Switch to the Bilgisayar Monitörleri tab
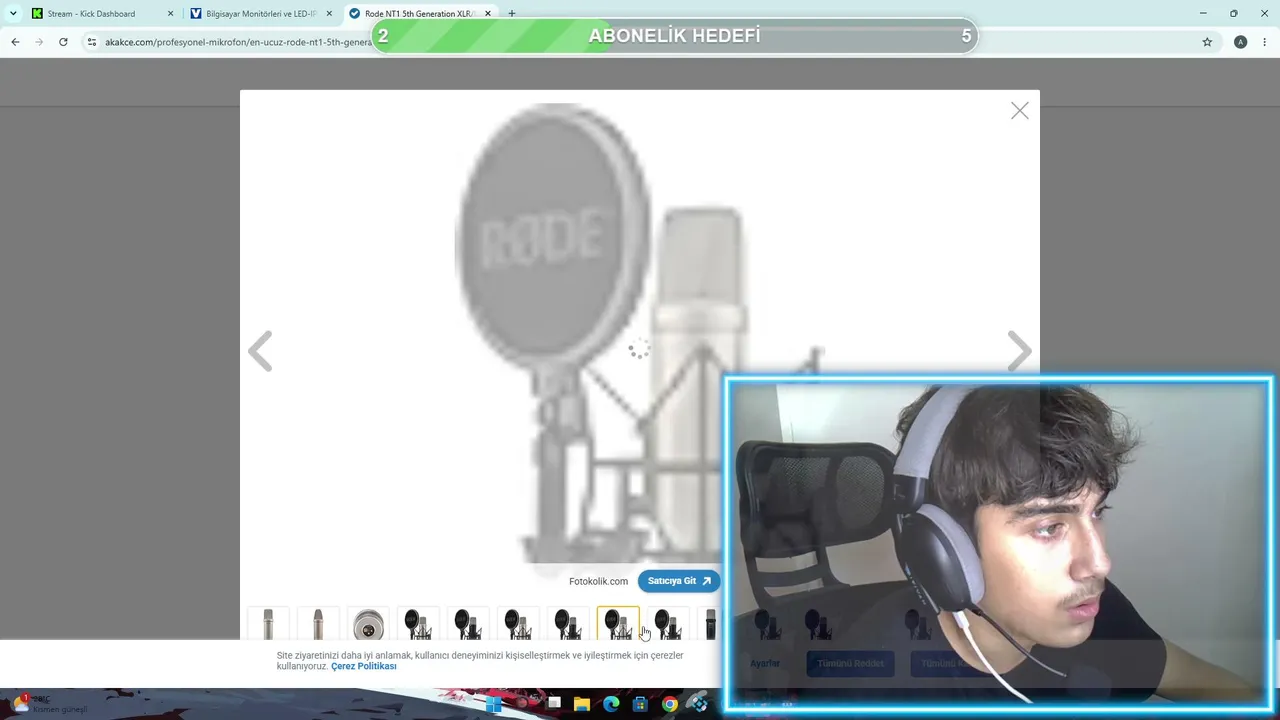Screen dimensions: 1280x720 click(x=261, y=14)
